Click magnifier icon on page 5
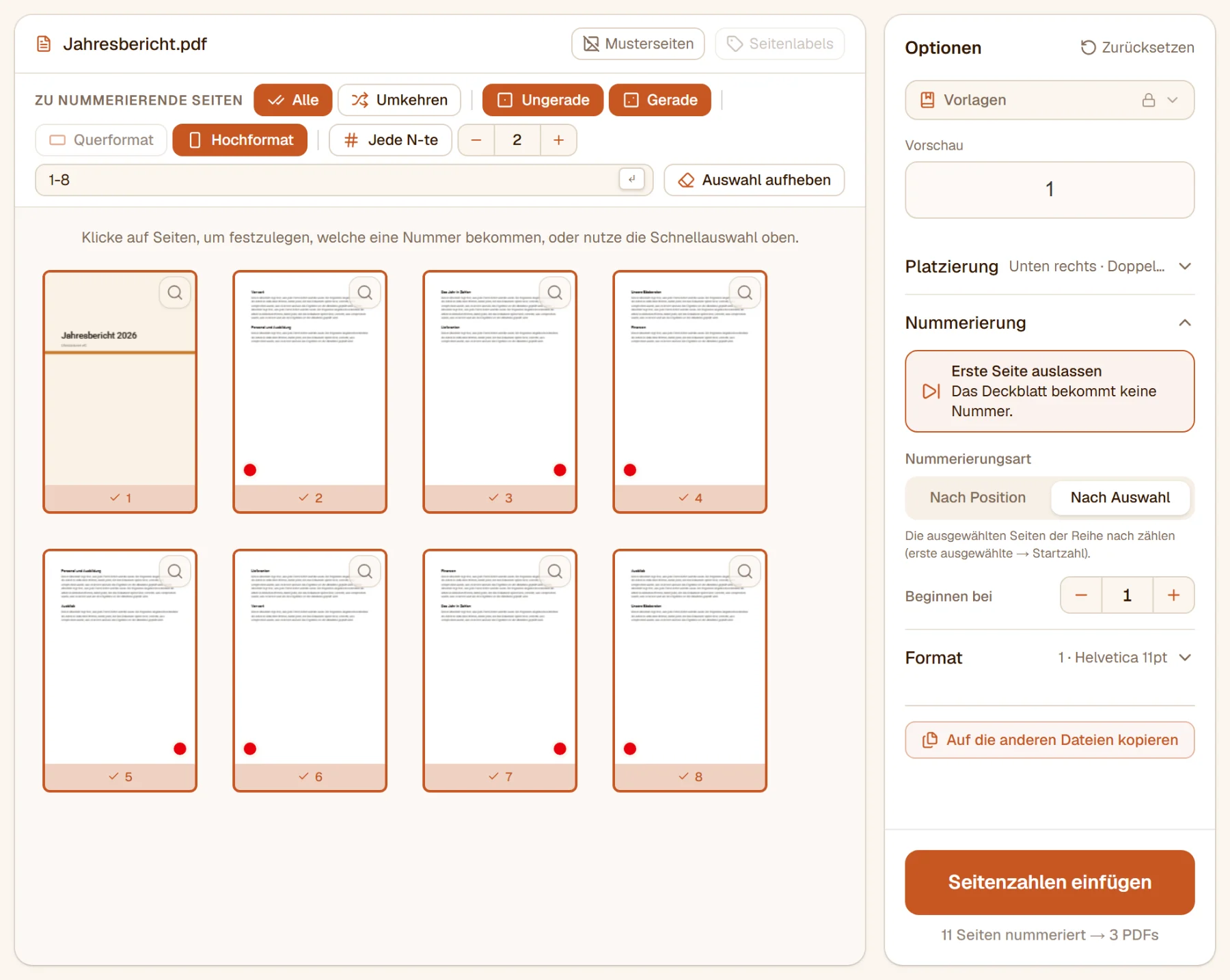Screen dimensions: 1230x980 coord(175,571)
